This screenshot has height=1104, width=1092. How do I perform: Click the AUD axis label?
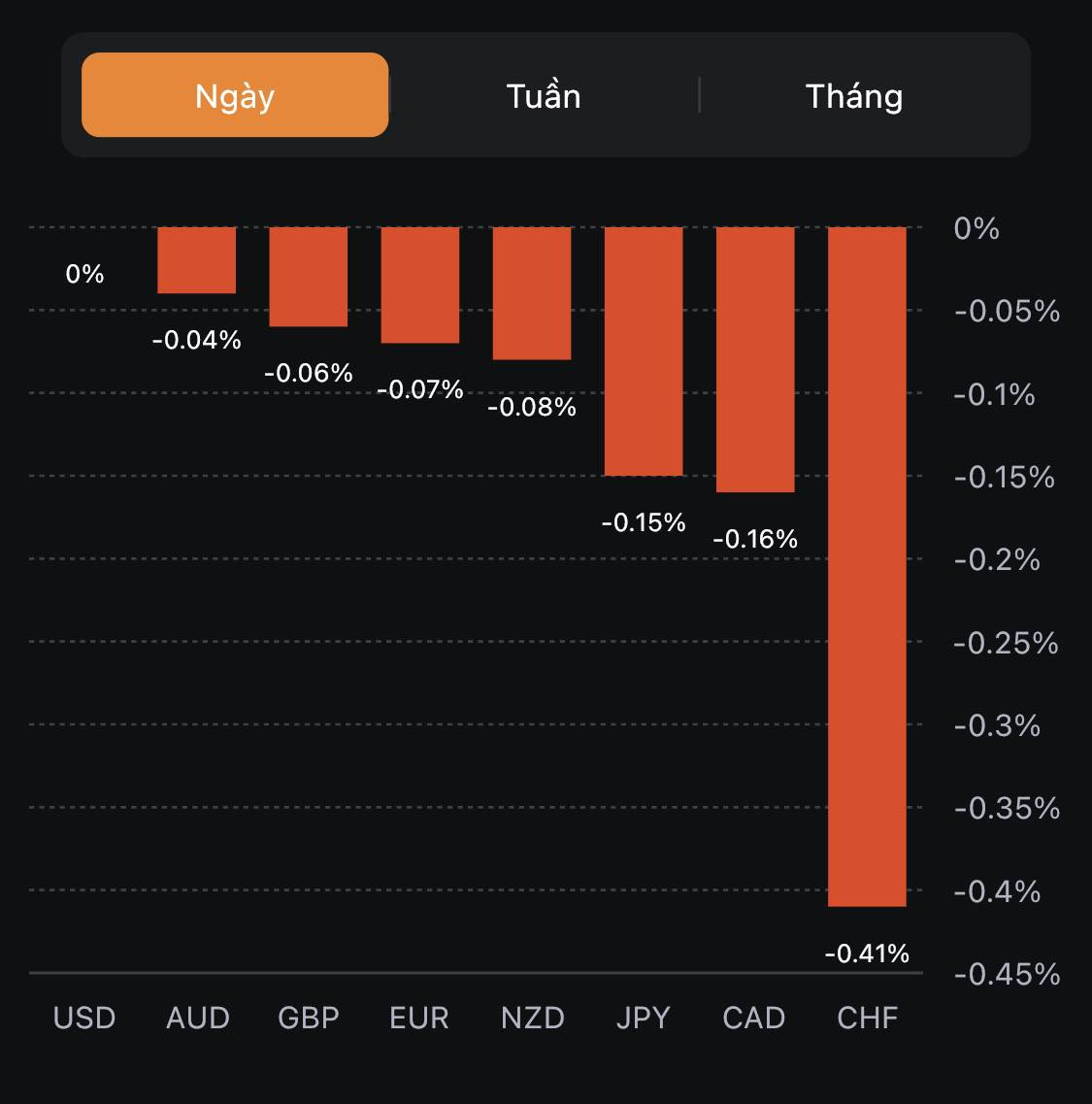coord(198,1018)
